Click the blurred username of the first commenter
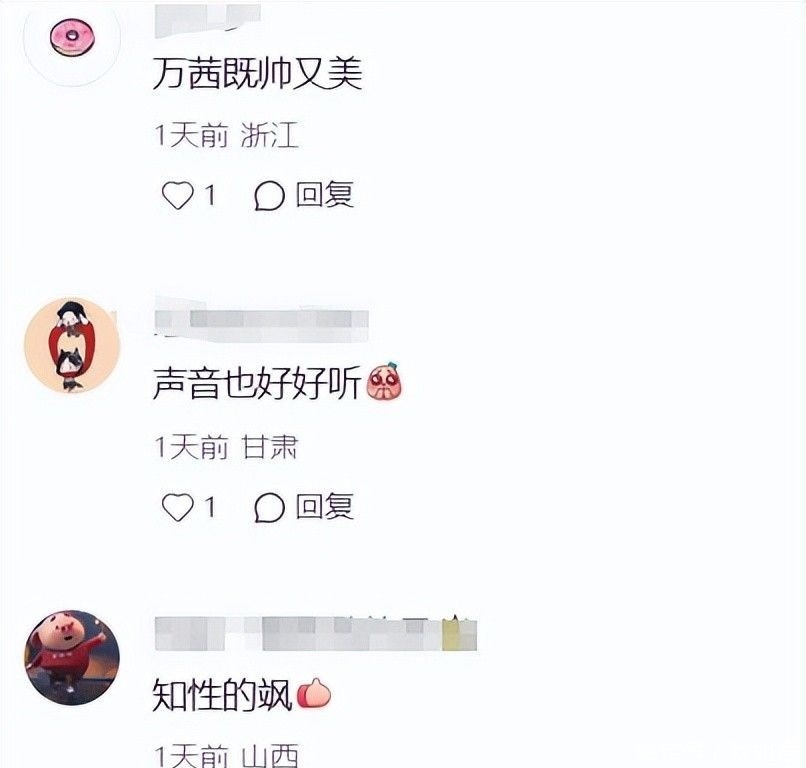This screenshot has height=768, width=806. 207,21
